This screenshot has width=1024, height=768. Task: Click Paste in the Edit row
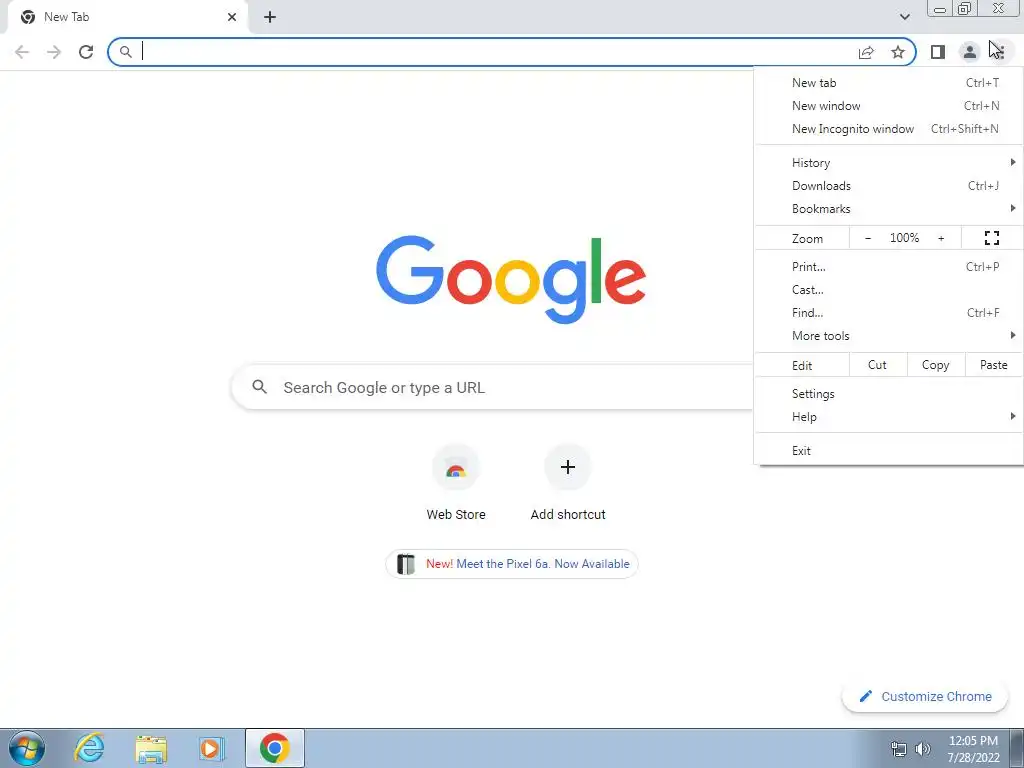994,365
